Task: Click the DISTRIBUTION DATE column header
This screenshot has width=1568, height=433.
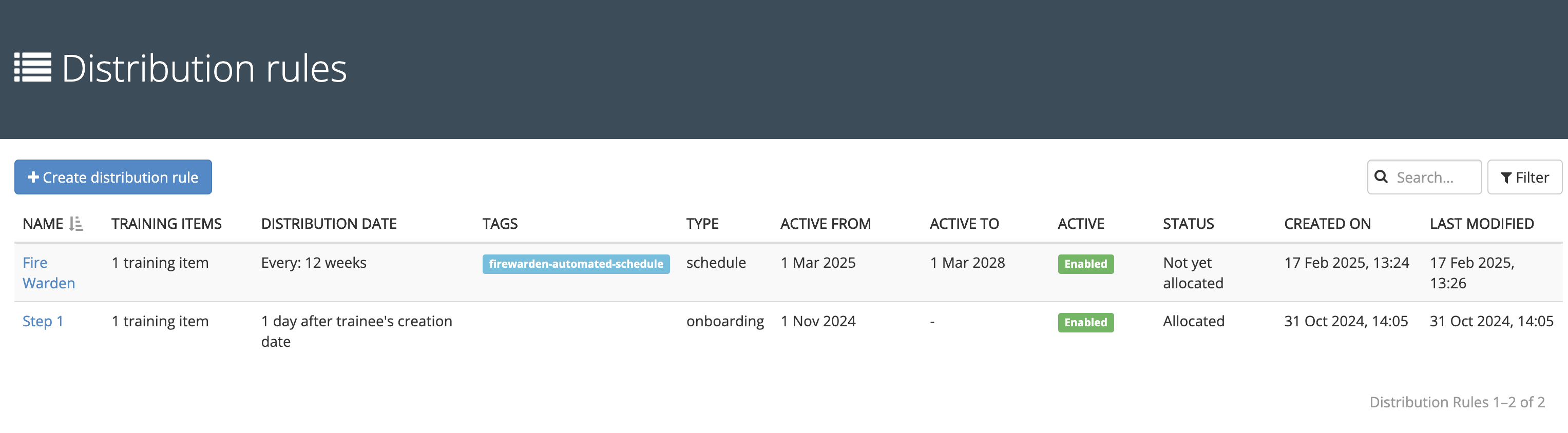Action: pos(329,224)
